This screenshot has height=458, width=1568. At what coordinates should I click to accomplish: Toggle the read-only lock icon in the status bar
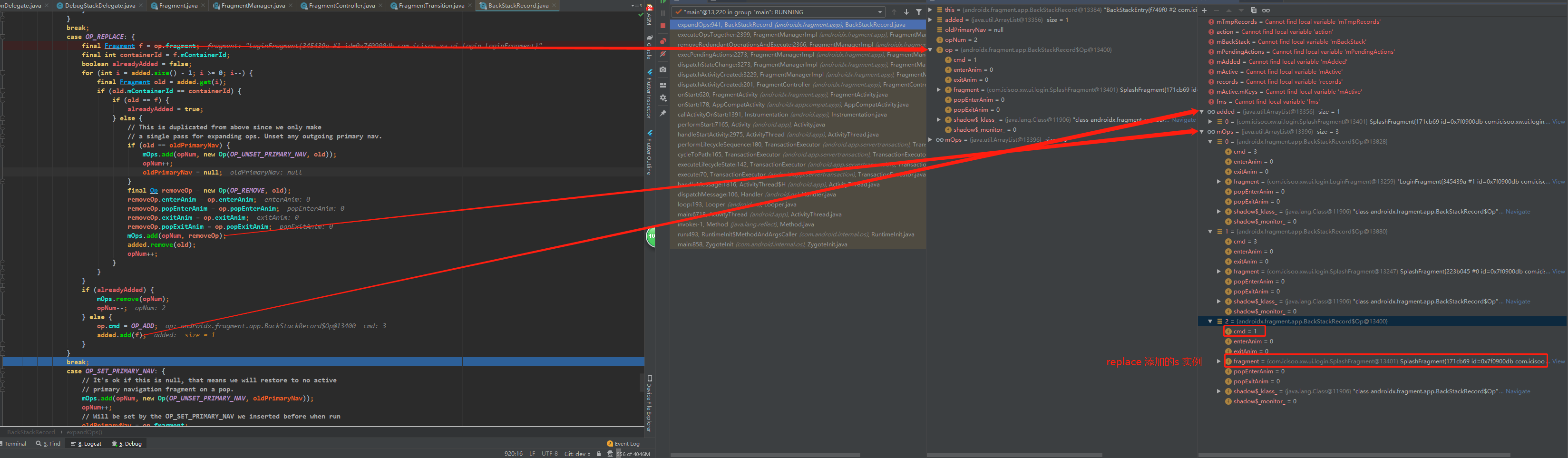click(598, 453)
